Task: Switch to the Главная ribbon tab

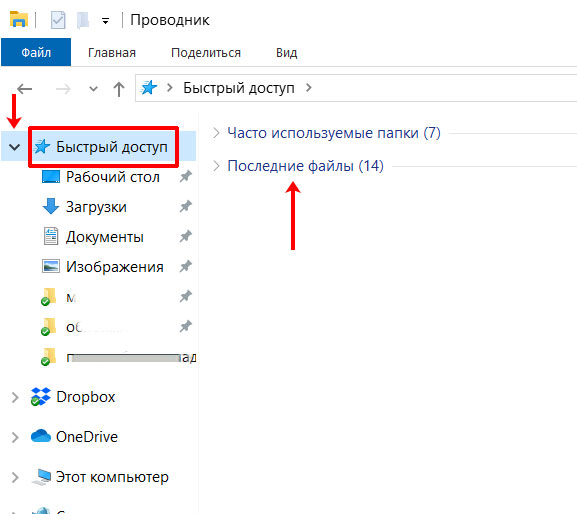Action: point(112,53)
